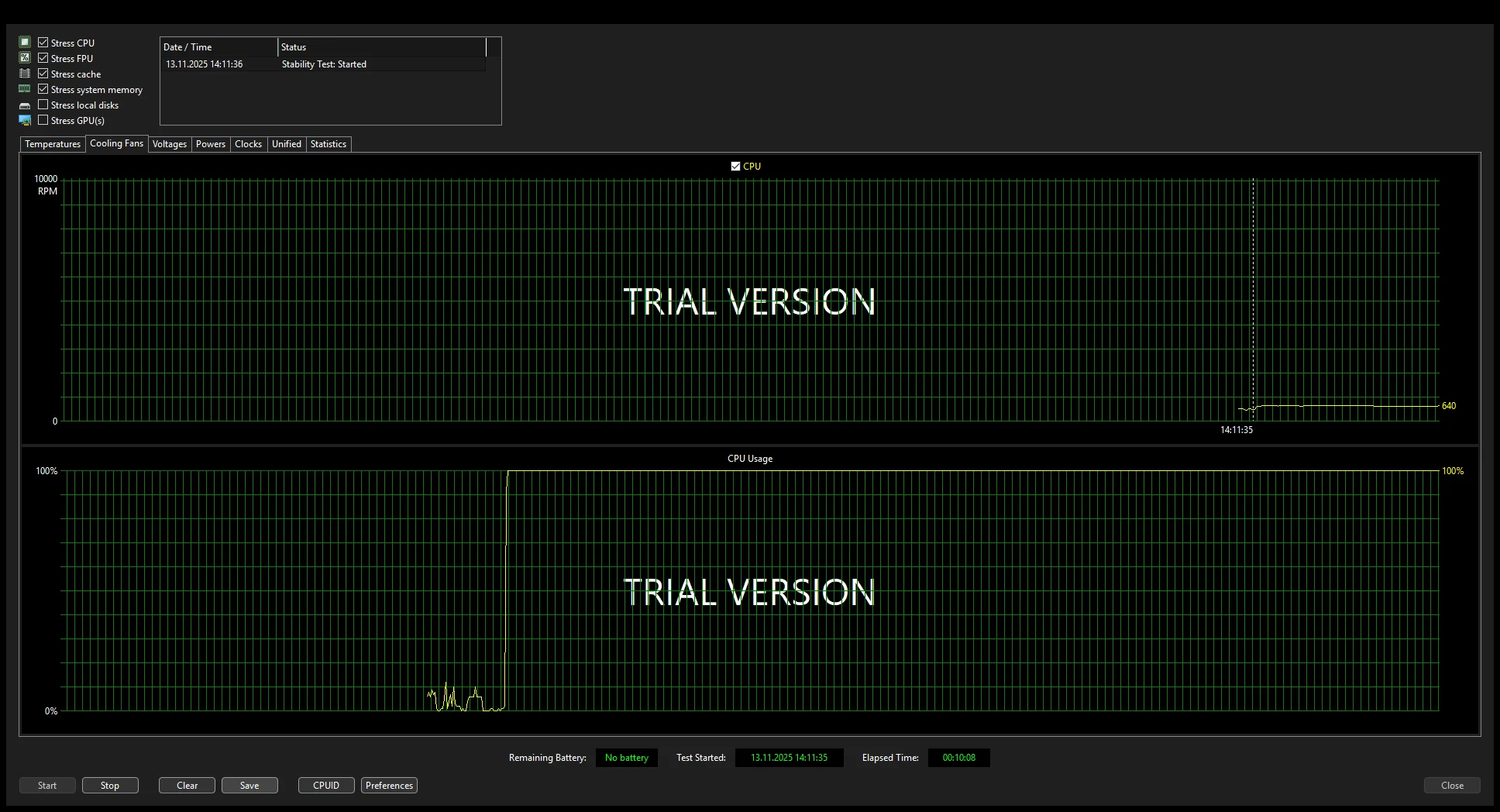
Task: Click the disk drive icon beside Stress local disks
Action: click(25, 105)
